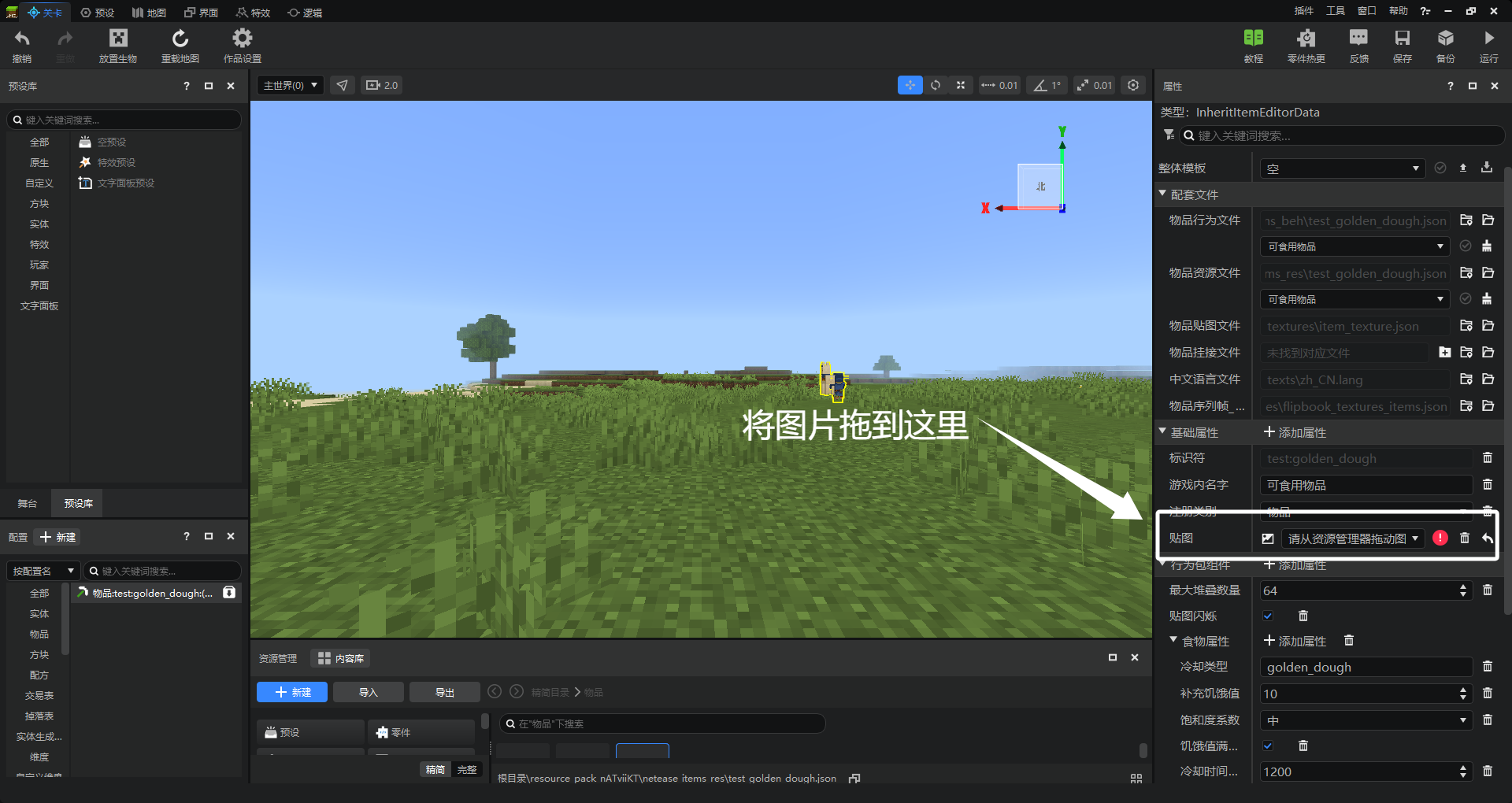The image size is (1512, 803).
Task: Click the 导出 export button
Action: pos(445,692)
